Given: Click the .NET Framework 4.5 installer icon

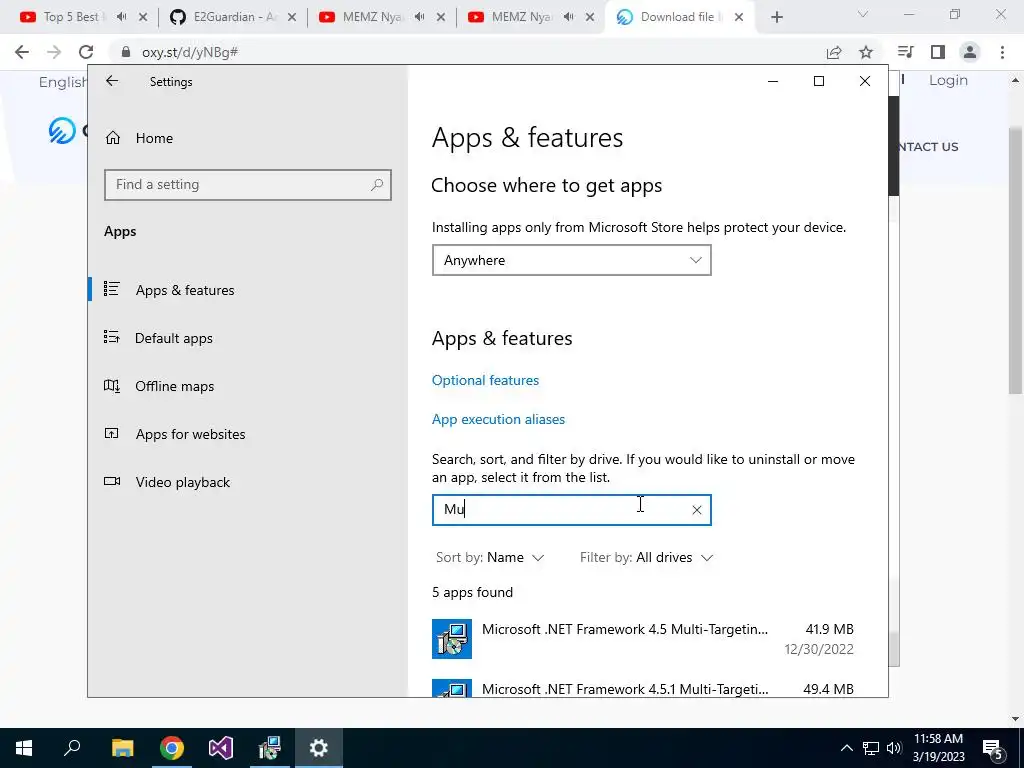Looking at the screenshot, I should click(x=452, y=639).
